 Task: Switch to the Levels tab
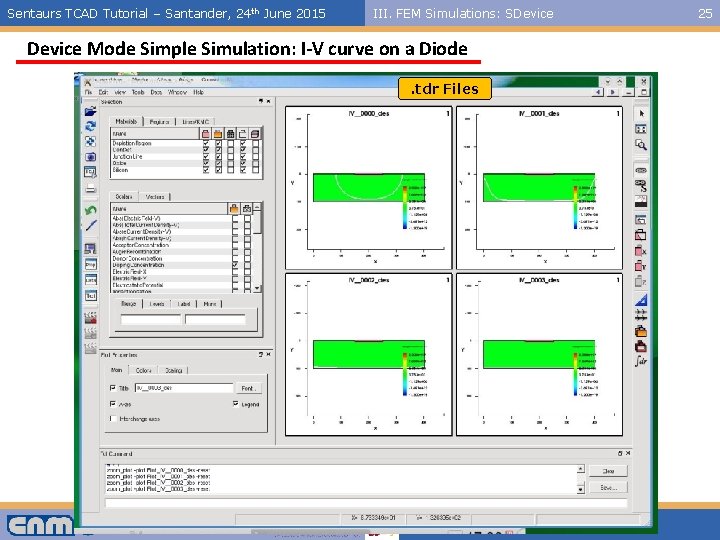157,304
